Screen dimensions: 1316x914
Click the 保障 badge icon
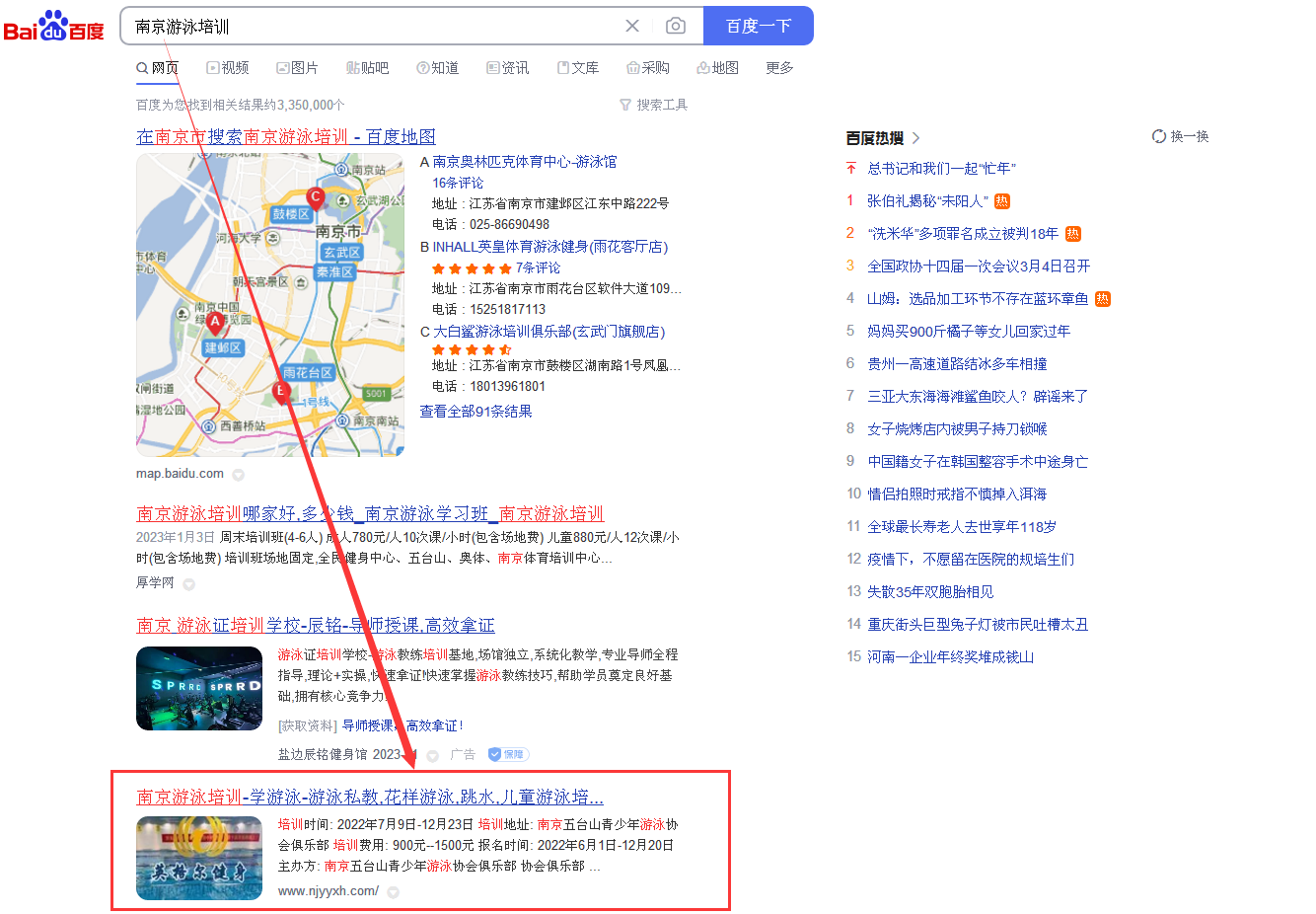[x=509, y=754]
